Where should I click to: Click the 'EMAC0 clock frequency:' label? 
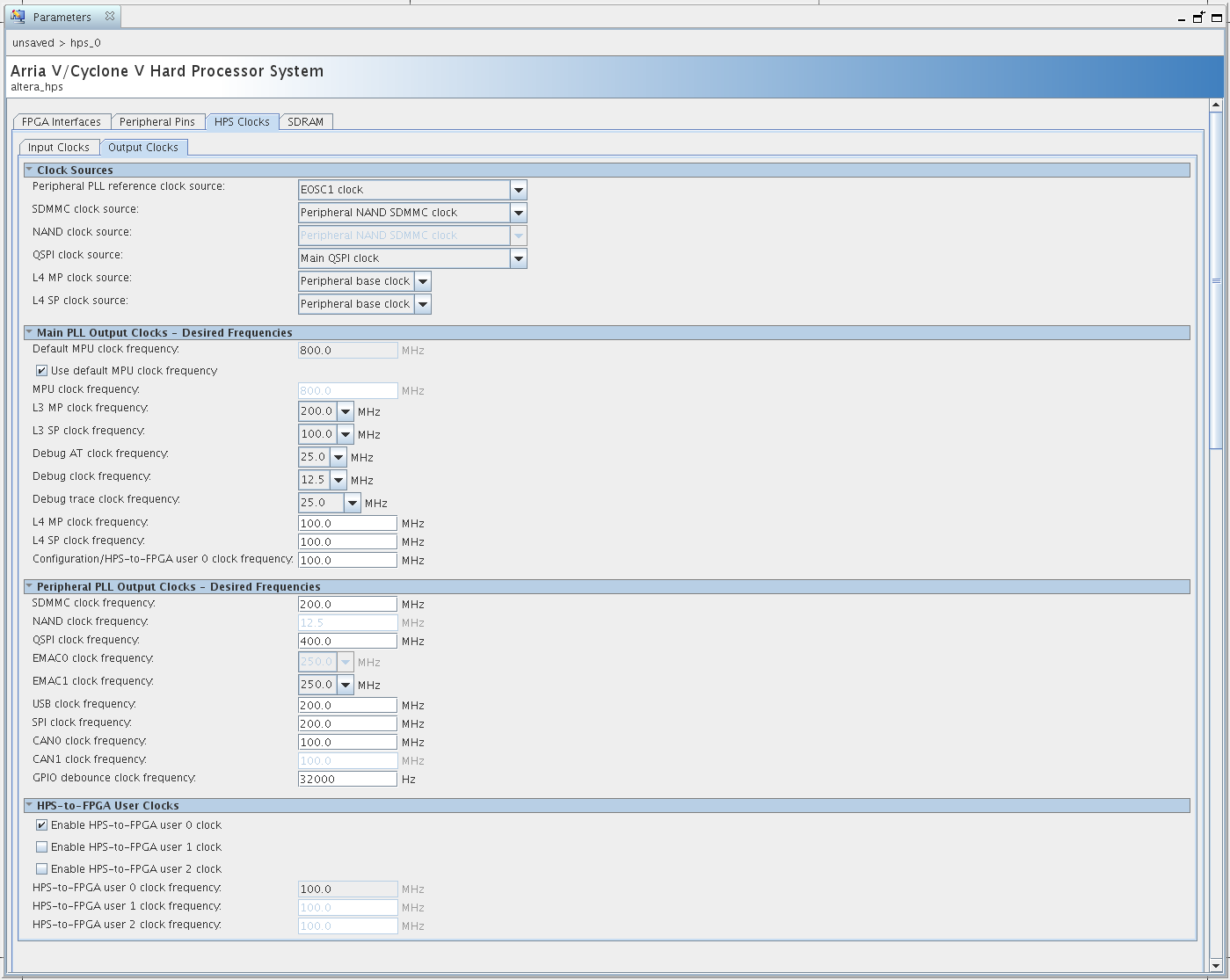pyautogui.click(x=93, y=658)
